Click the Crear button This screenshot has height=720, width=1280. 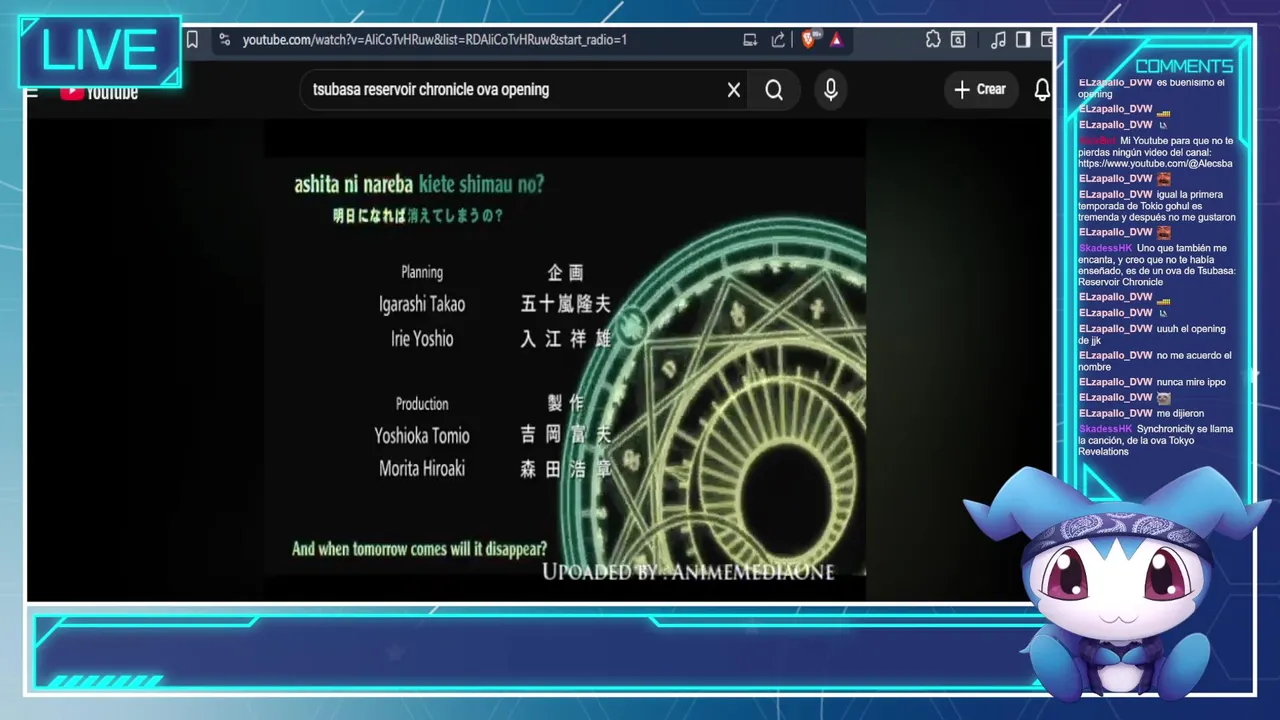pos(981,89)
